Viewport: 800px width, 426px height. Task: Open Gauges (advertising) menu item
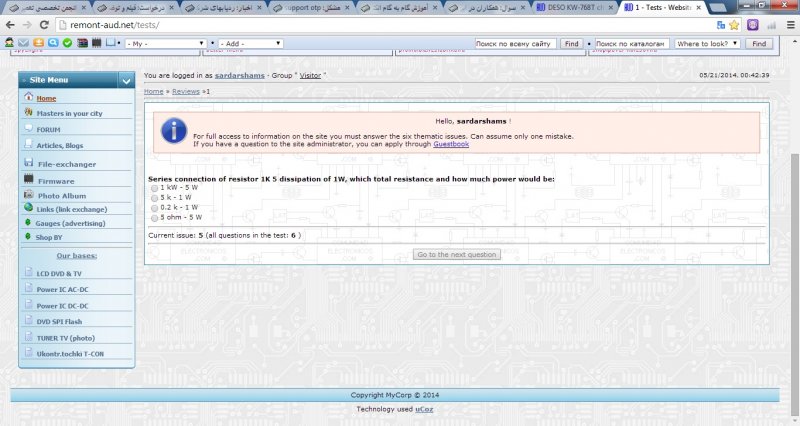[x=70, y=223]
